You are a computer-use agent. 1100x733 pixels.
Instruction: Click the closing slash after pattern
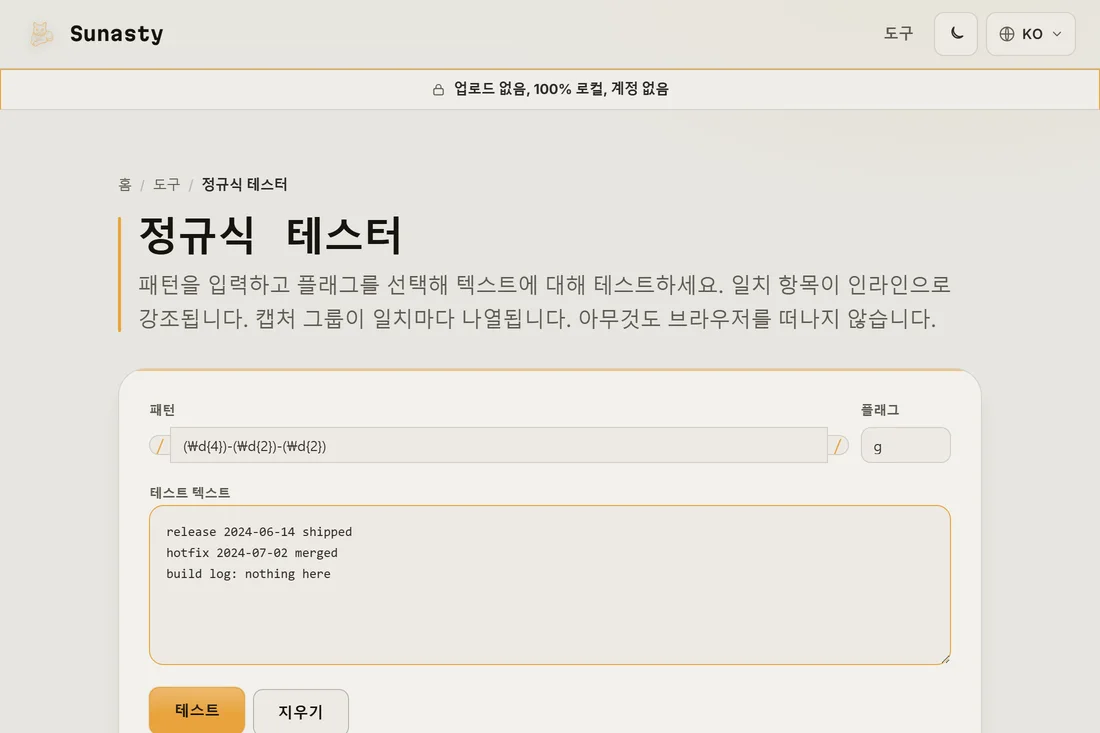[x=838, y=445]
